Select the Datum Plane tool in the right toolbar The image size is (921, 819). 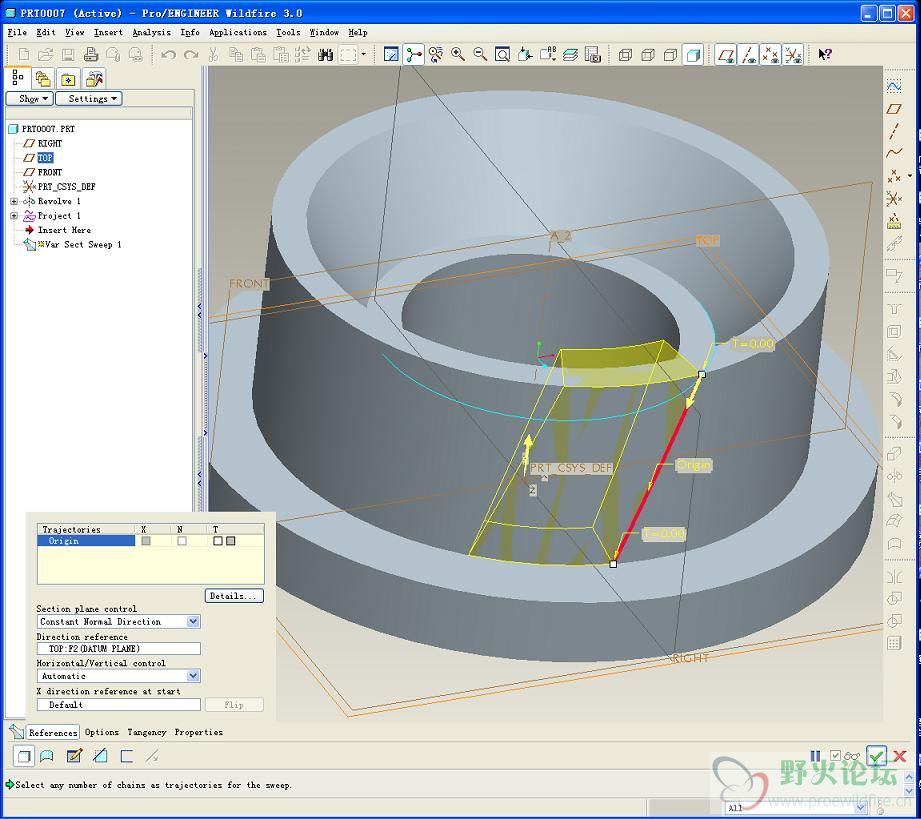click(894, 109)
